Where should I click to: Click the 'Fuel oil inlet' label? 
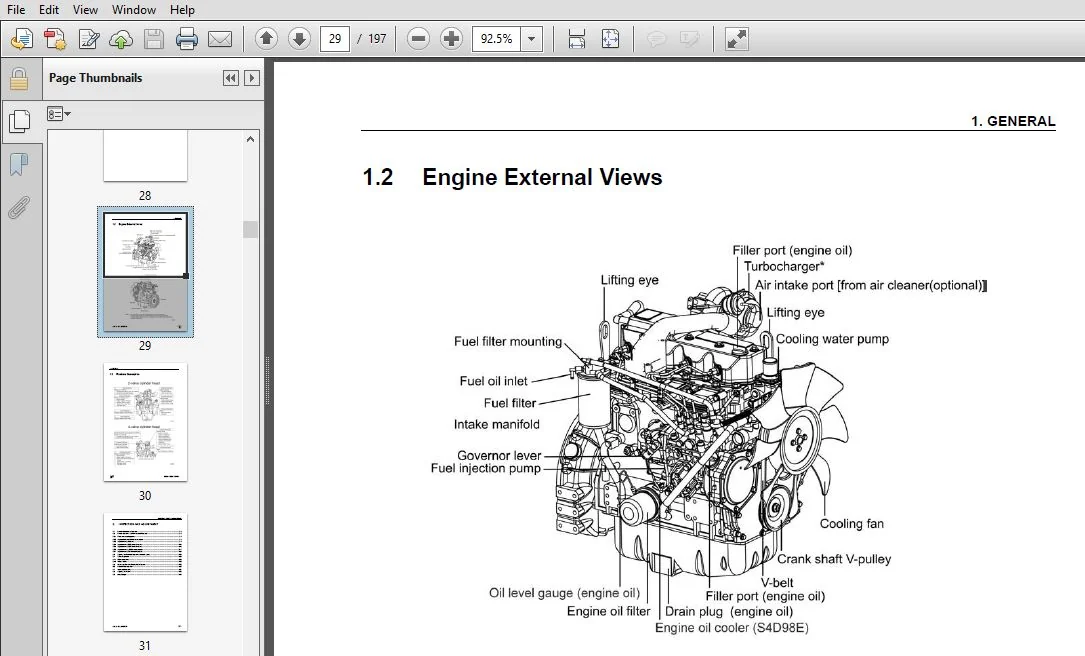[x=493, y=381]
